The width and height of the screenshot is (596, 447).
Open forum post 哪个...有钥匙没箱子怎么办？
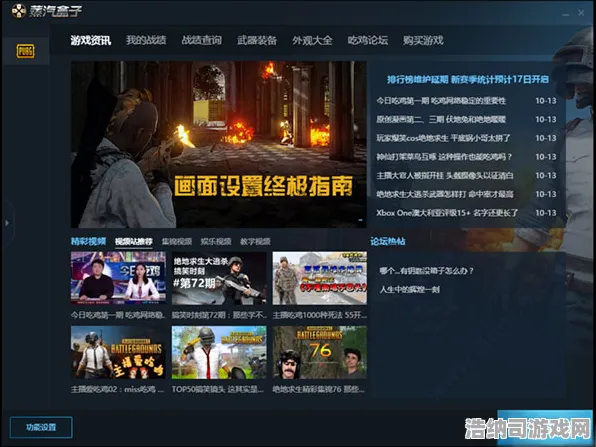[x=426, y=271]
